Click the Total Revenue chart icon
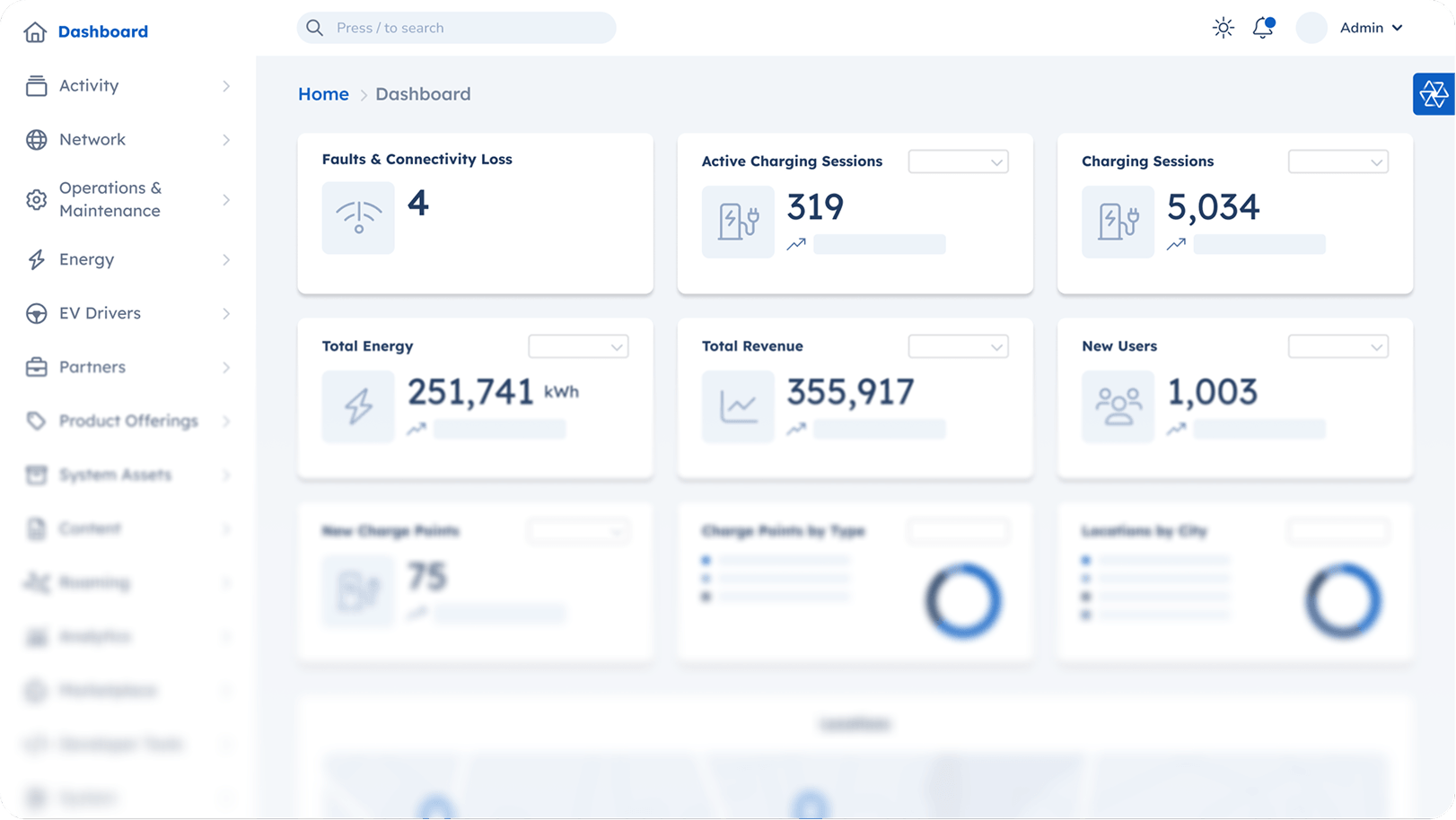The image size is (1456, 820). (x=738, y=406)
